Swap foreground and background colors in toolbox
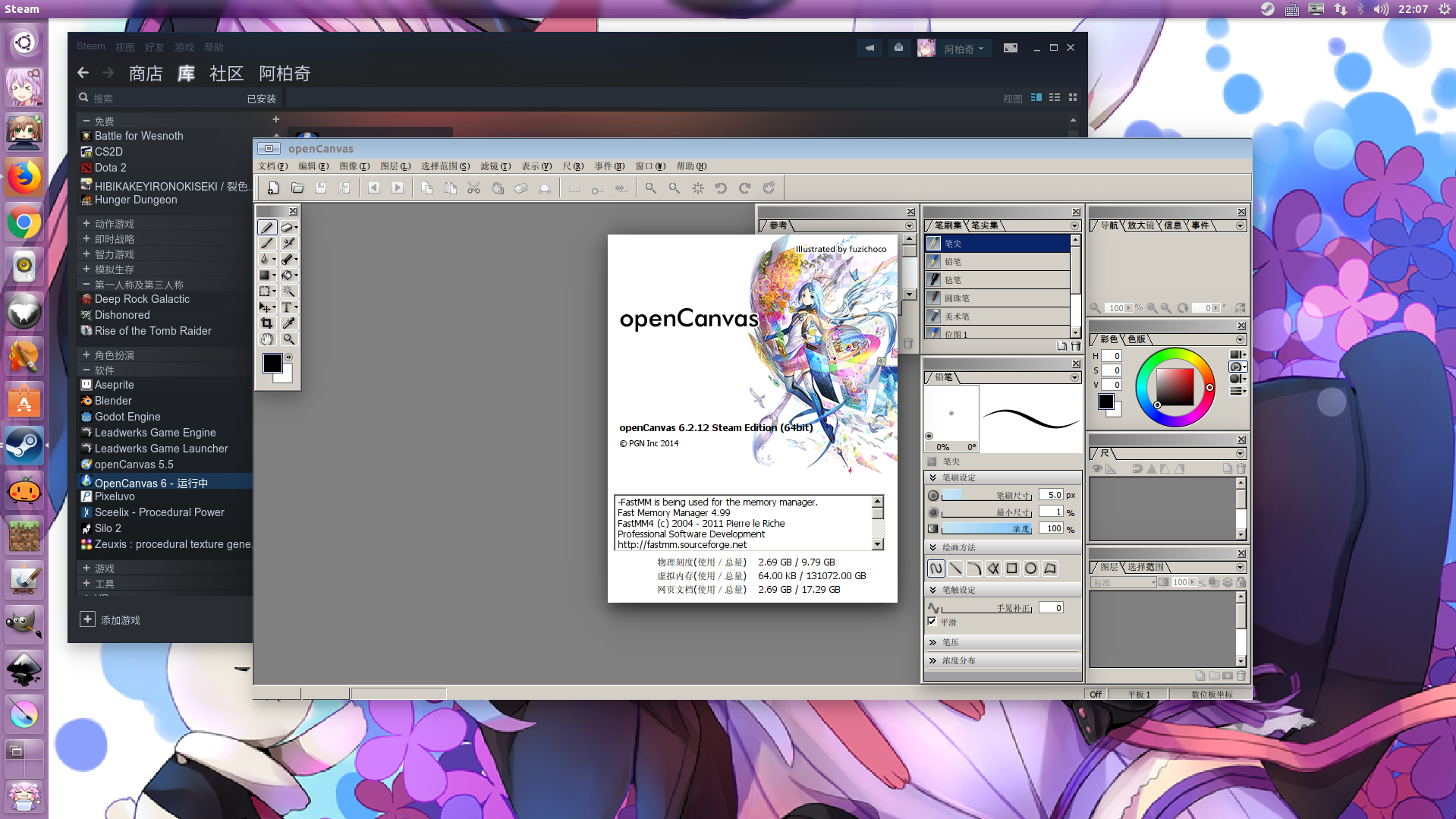Viewport: 1456px width, 819px height. pos(288,357)
